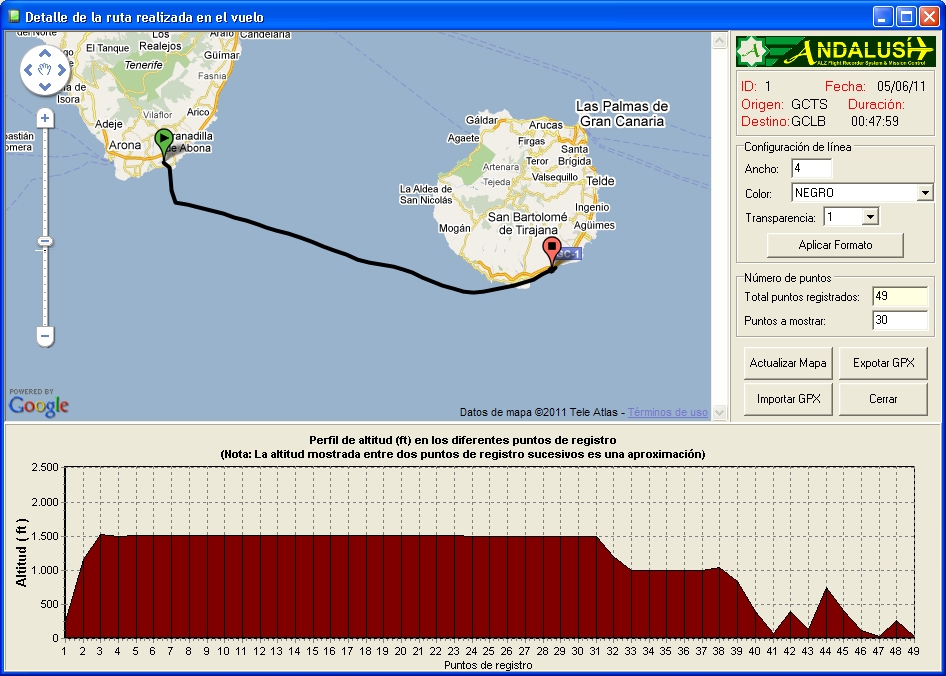The height and width of the screenshot is (676, 946).
Task: Click the "Telde" label on the map
Action: point(600,181)
